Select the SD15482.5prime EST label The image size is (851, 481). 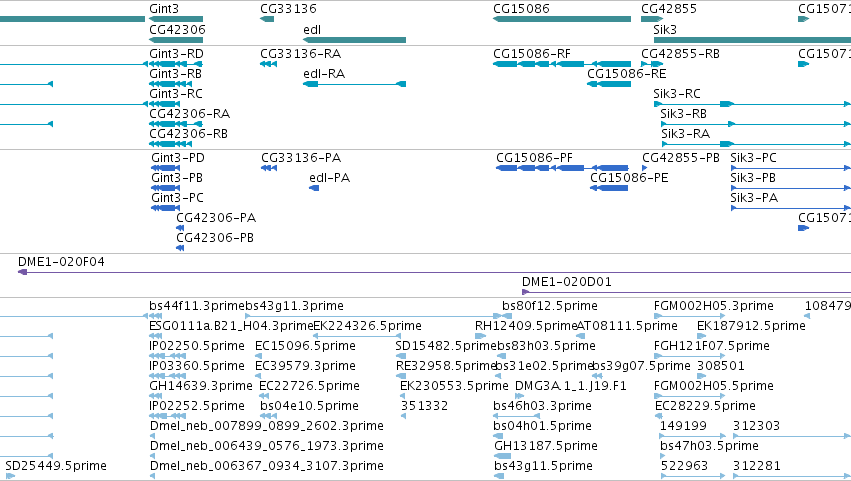click(446, 346)
